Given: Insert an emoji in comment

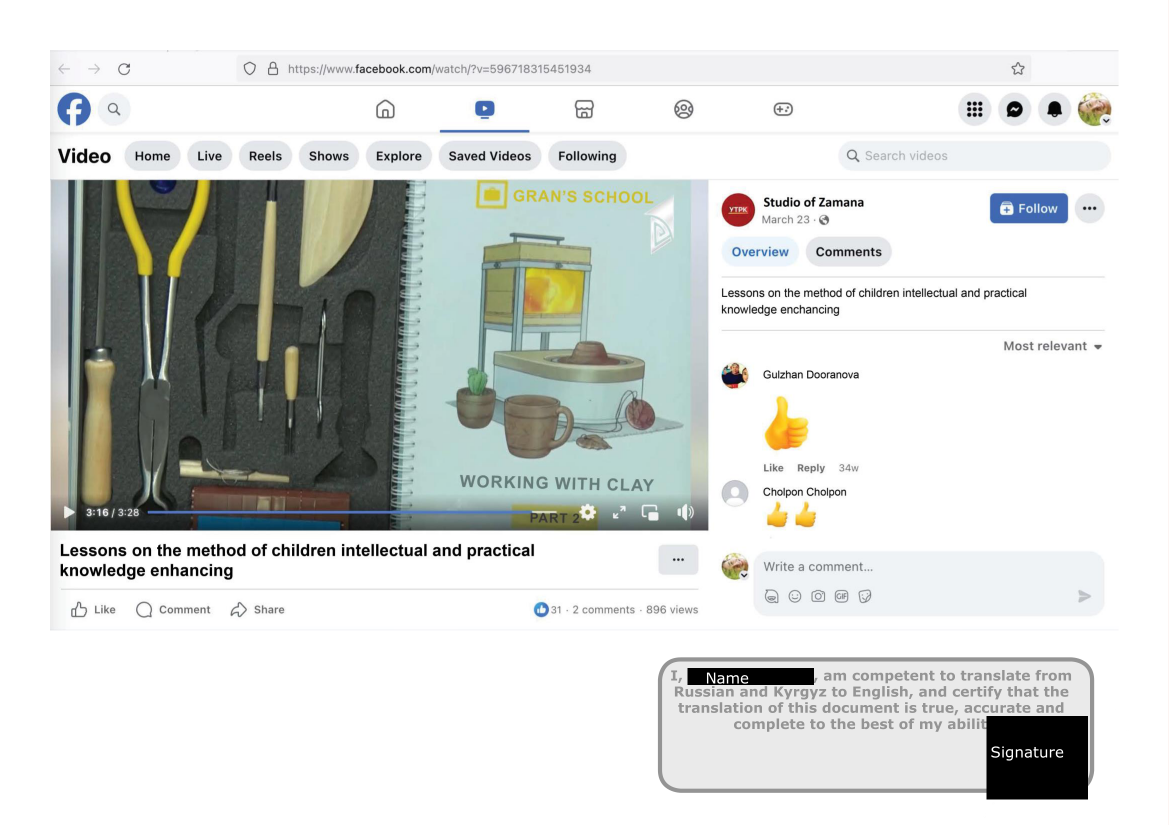Looking at the screenshot, I should [795, 596].
